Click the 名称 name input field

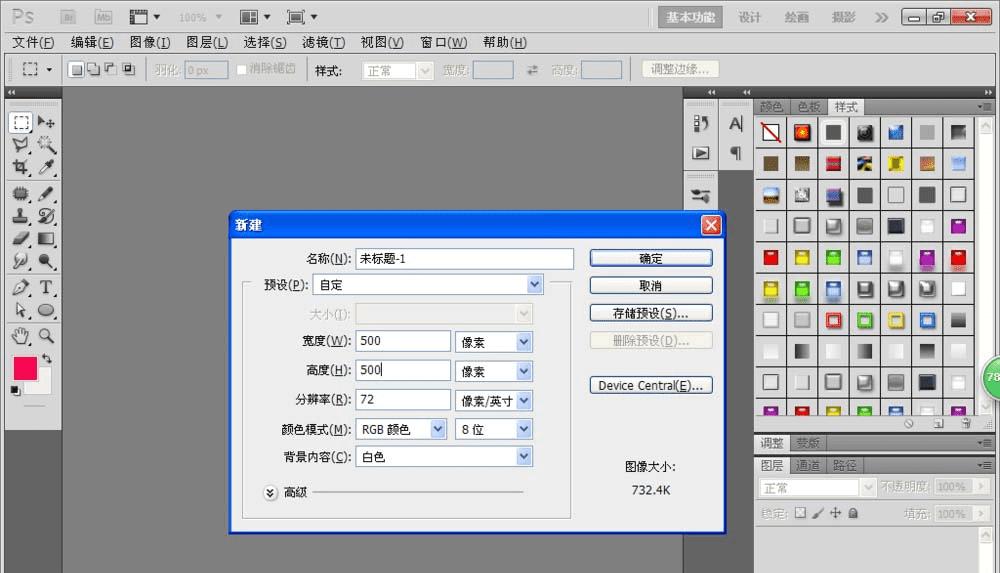(x=464, y=259)
